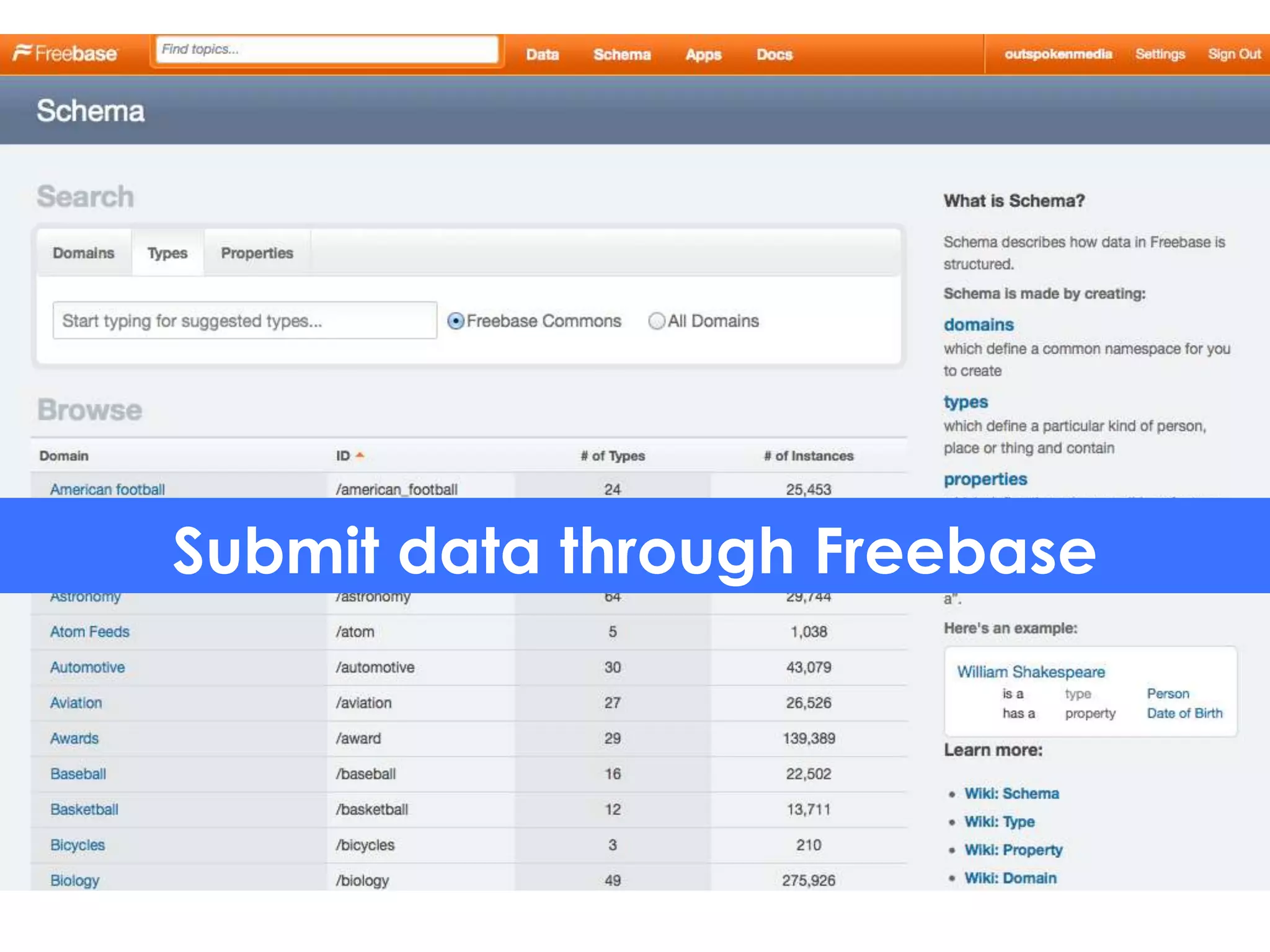Open the William Shakespeare example link
Image resolution: width=1270 pixels, height=952 pixels.
coord(1031,672)
